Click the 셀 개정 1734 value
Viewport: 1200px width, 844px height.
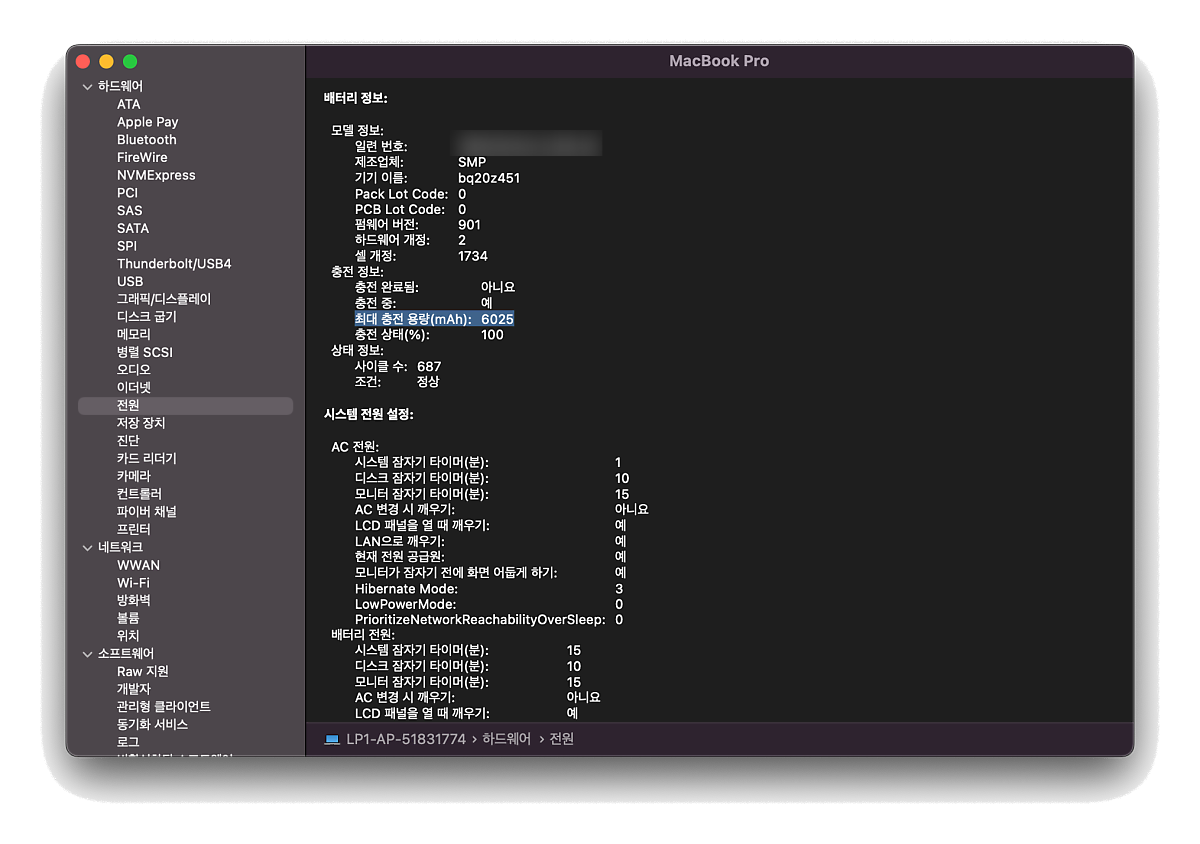point(473,256)
